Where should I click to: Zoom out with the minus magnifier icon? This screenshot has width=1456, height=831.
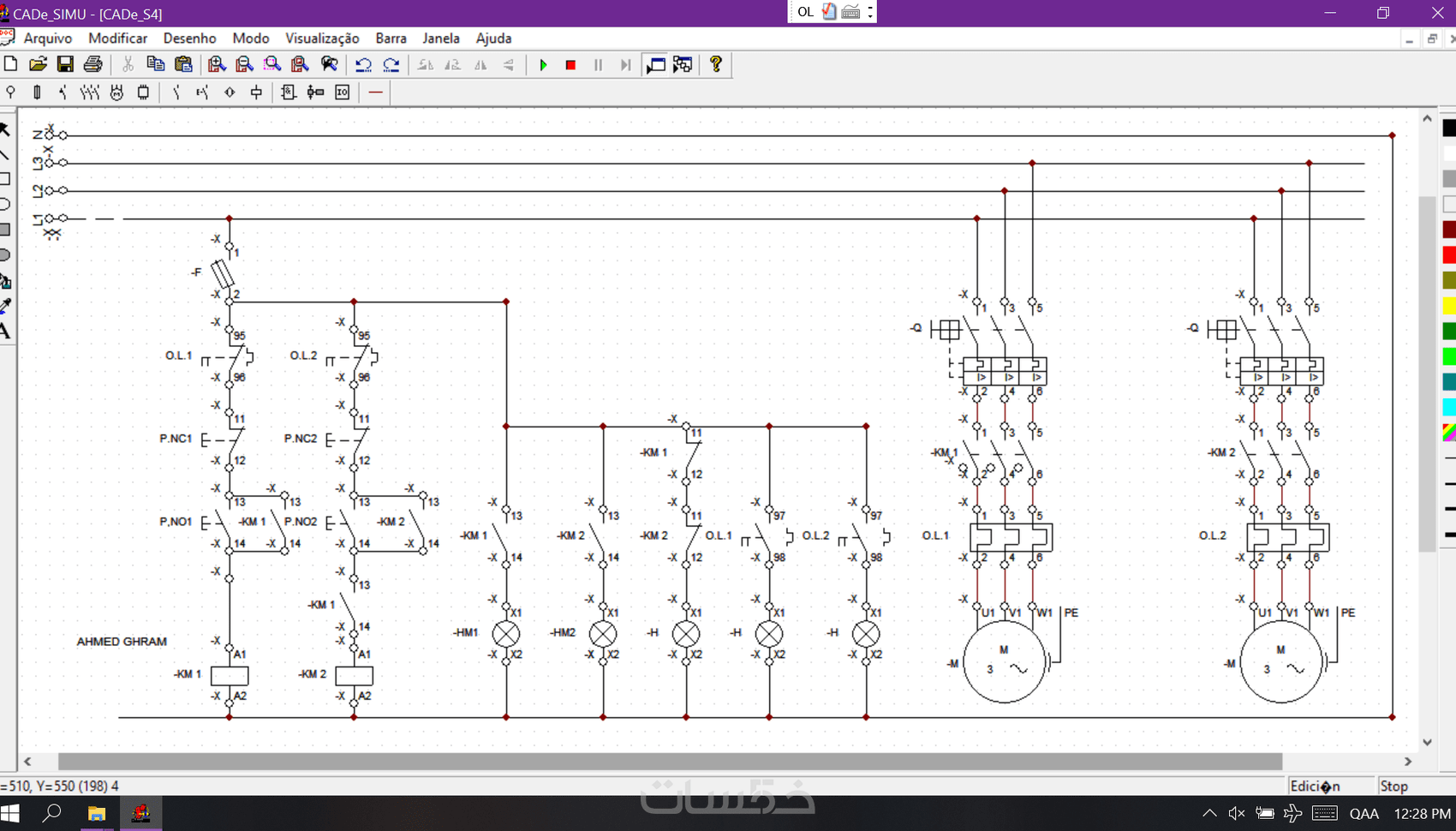[x=244, y=64]
